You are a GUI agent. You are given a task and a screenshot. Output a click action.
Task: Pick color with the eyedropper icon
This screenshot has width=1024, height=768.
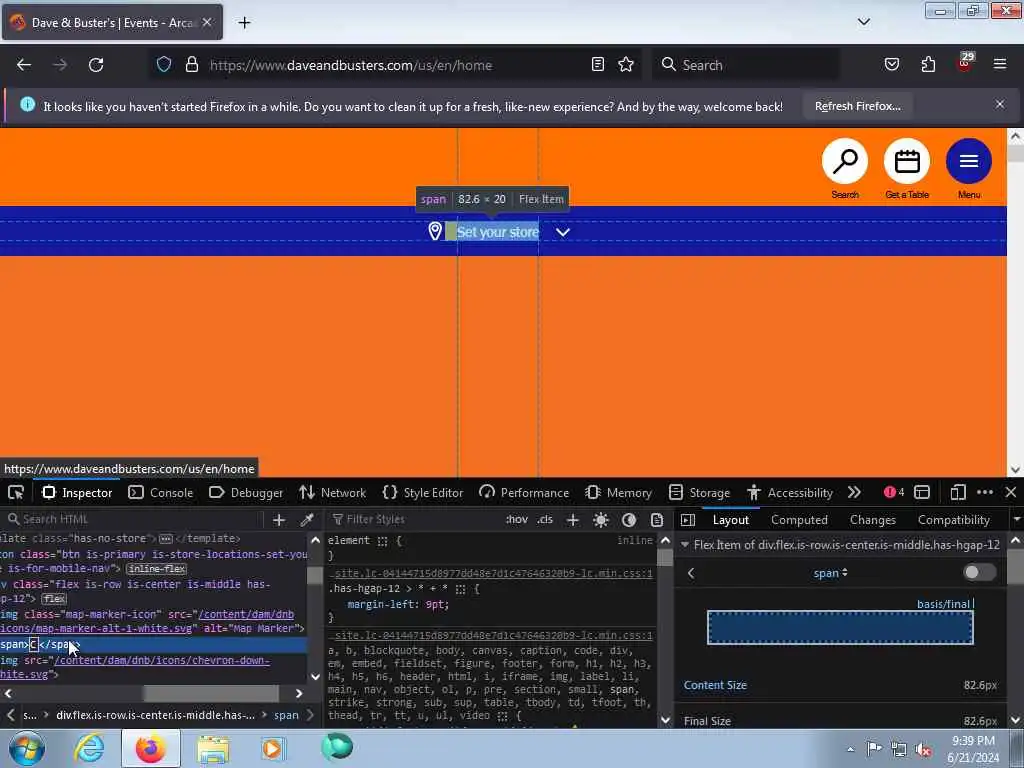pyautogui.click(x=307, y=520)
